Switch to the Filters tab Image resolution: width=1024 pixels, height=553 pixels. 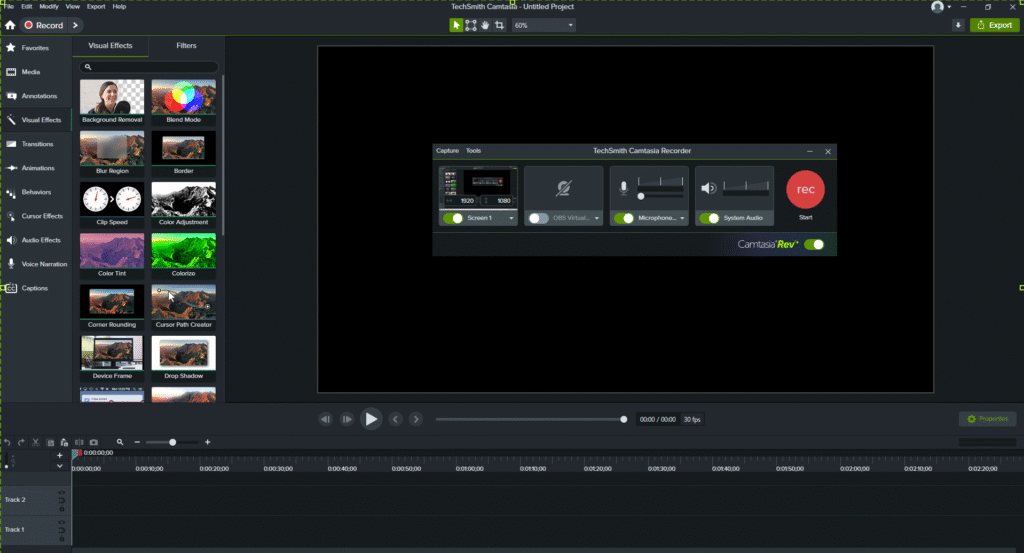pyautogui.click(x=186, y=46)
